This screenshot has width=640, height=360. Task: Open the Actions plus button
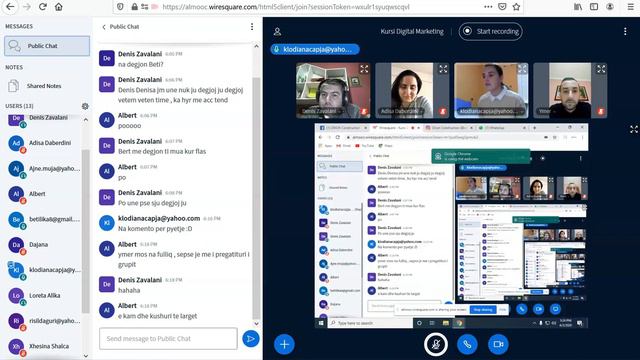point(284,344)
